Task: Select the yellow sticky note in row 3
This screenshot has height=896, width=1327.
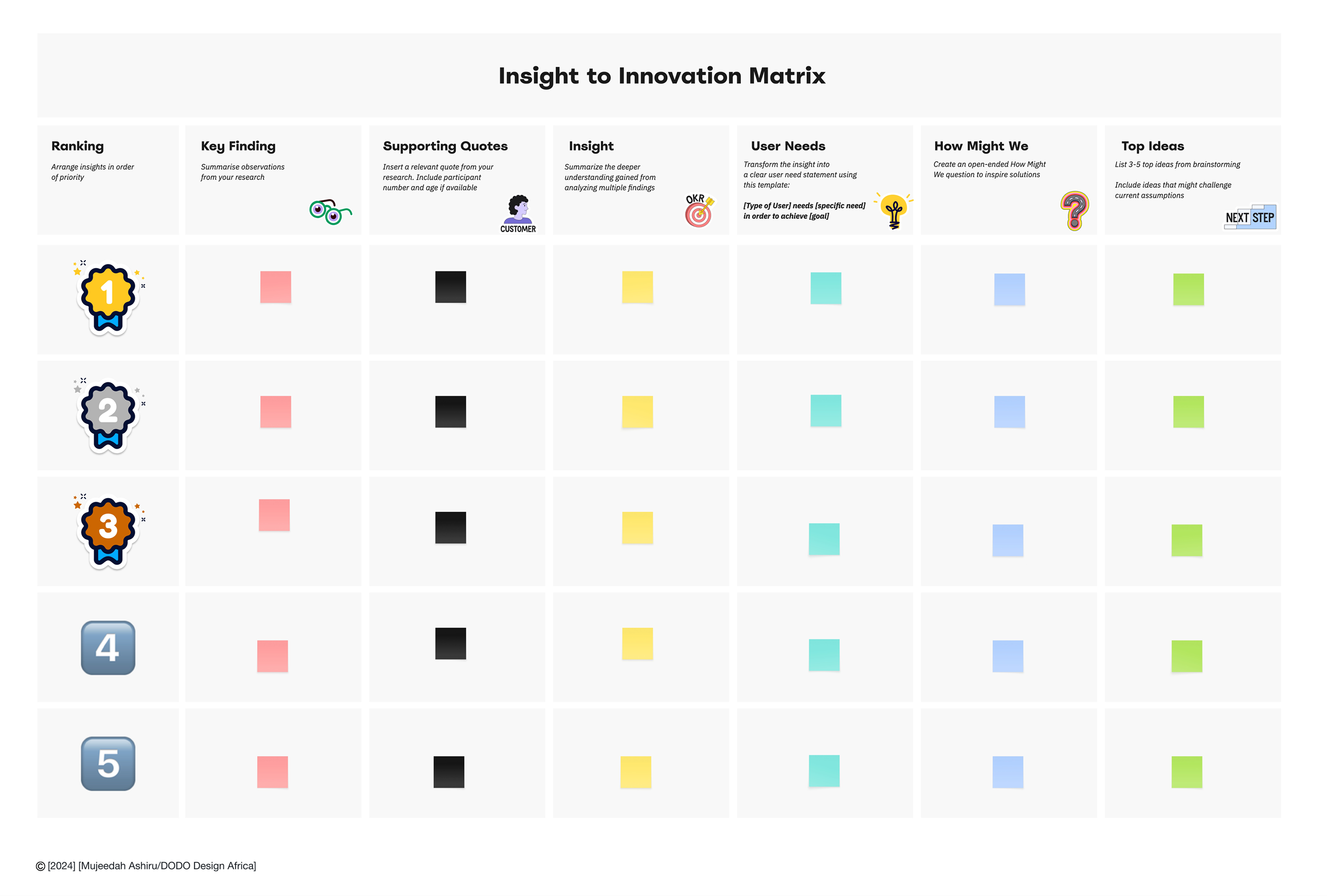Action: tap(637, 528)
